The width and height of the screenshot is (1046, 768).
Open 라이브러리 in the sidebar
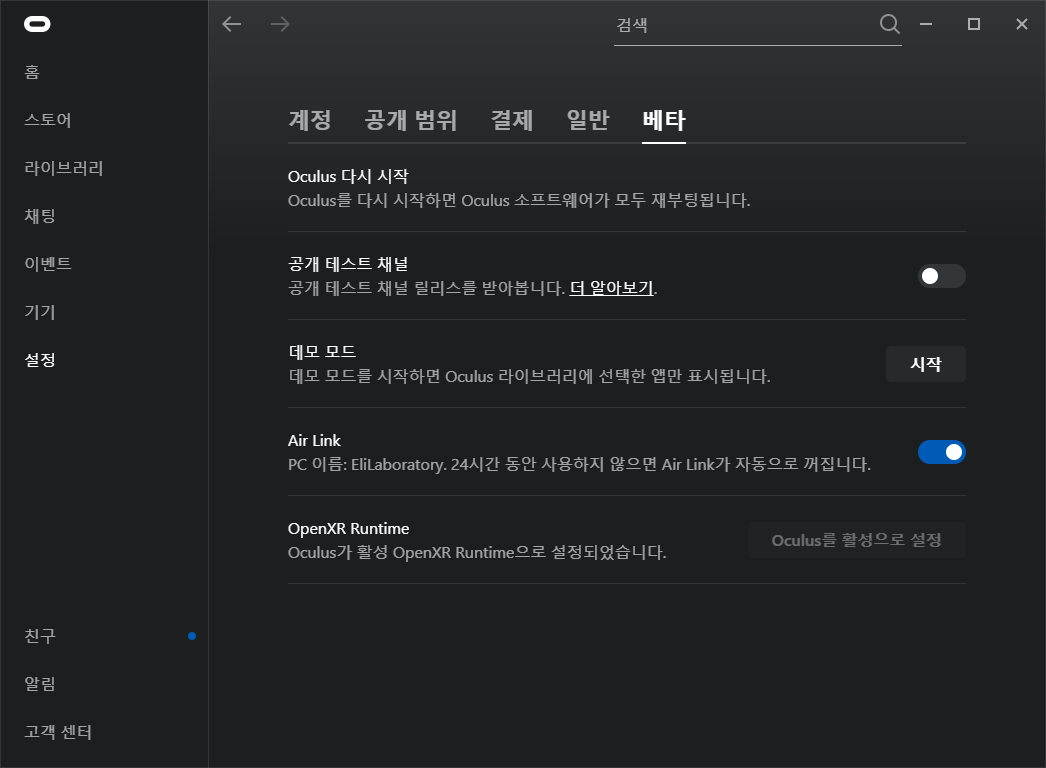63,167
